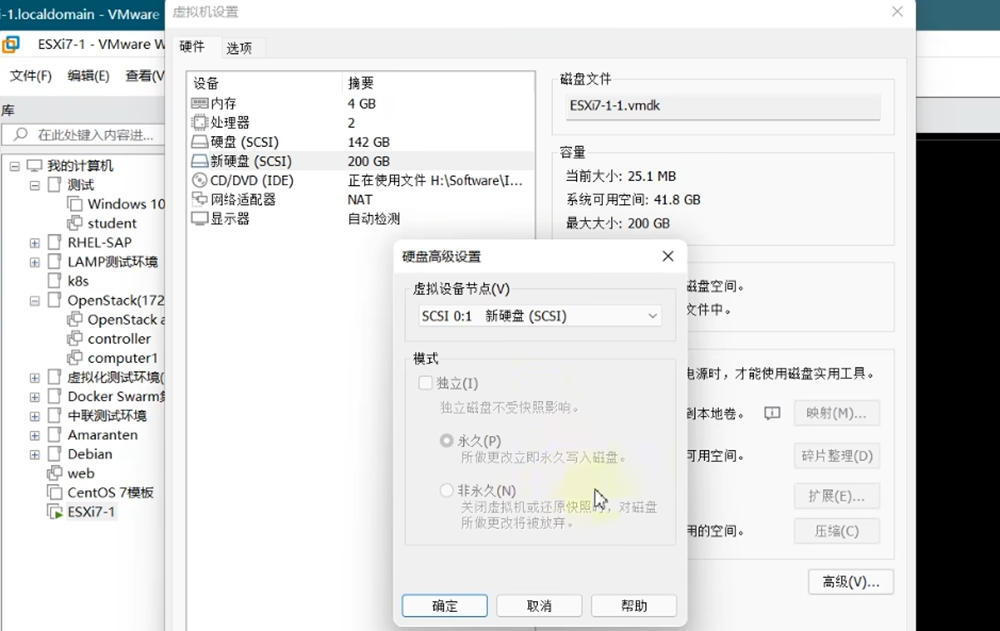The image size is (1000, 631).
Task: Click the network adapter (网络适配器) icon
Action: point(200,199)
